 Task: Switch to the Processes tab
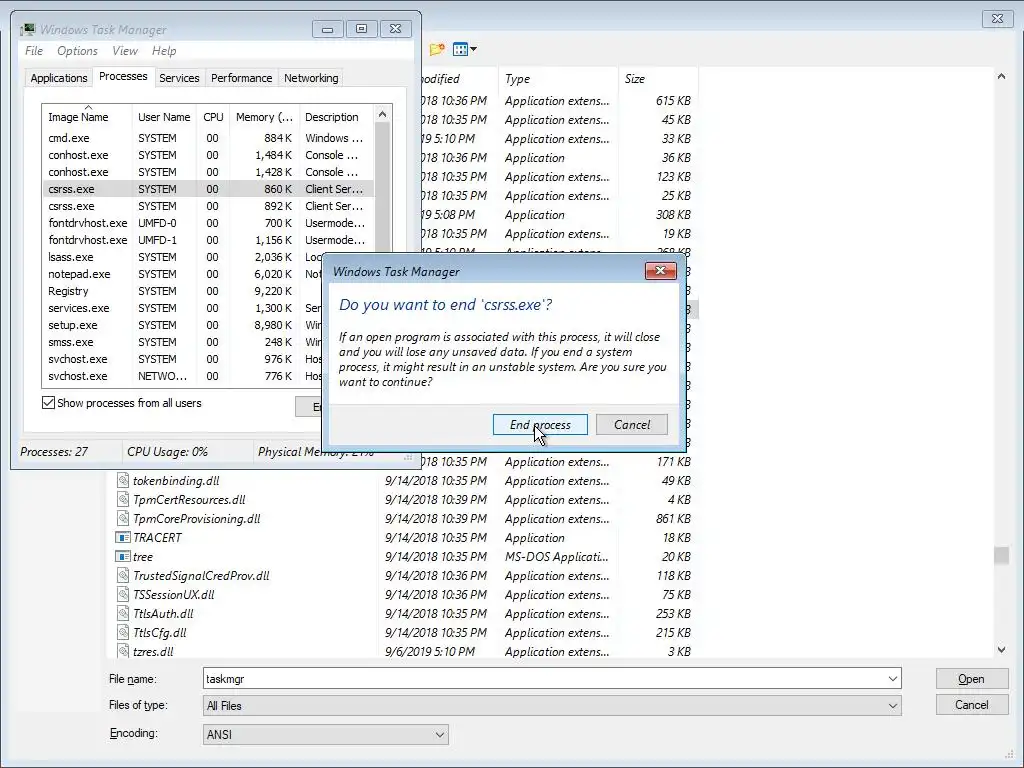click(x=123, y=76)
